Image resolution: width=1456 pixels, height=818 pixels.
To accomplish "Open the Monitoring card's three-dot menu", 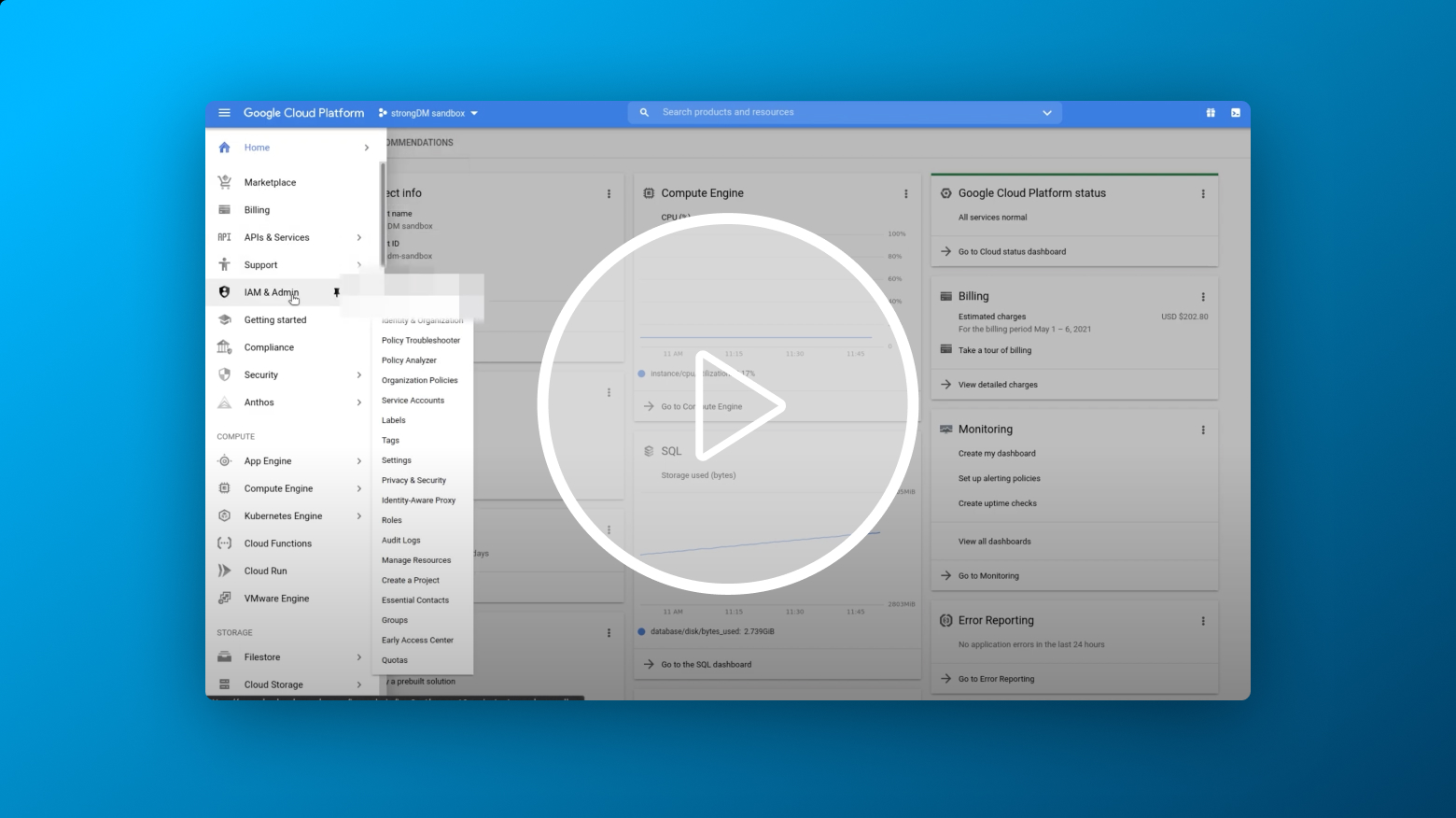I will coord(1203,430).
